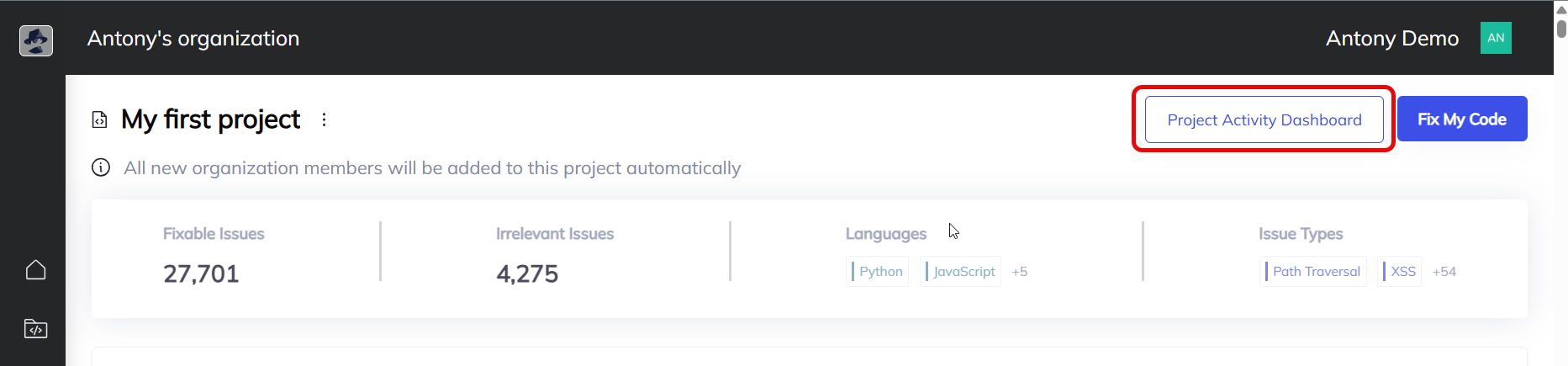Viewport: 1568px width, 366px height.
Task: Open the three-dot menu next to My first project
Action: (324, 120)
